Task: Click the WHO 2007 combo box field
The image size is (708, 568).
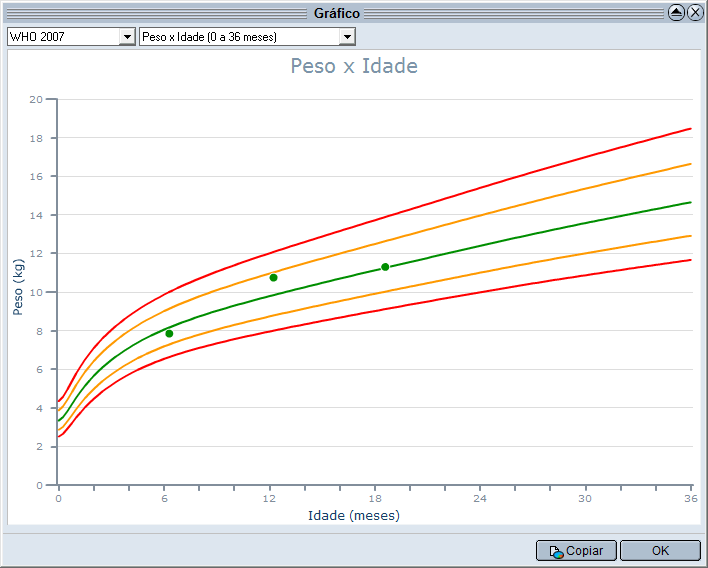Action: (71, 37)
